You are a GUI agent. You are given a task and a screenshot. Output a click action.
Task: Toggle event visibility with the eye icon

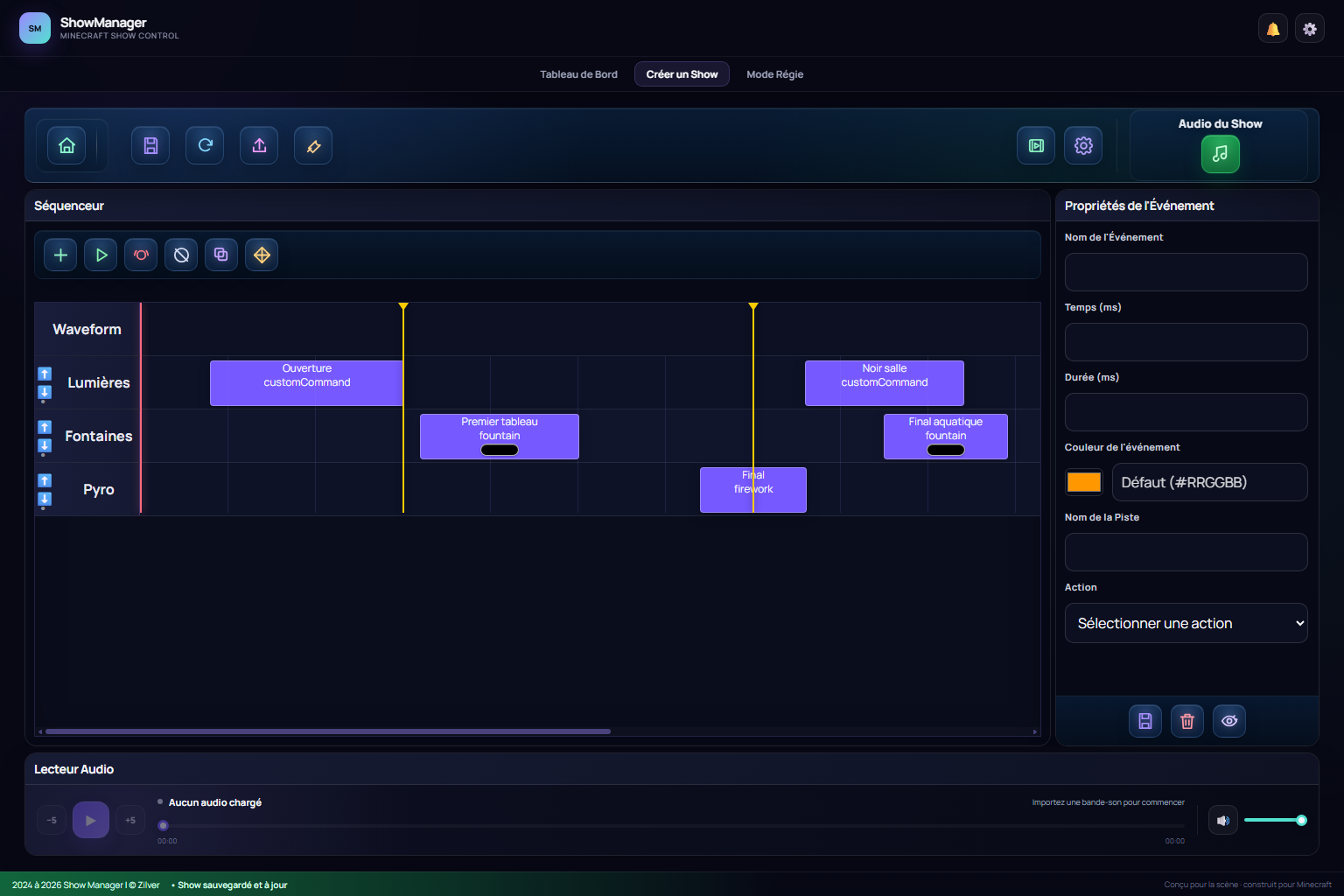[1229, 721]
